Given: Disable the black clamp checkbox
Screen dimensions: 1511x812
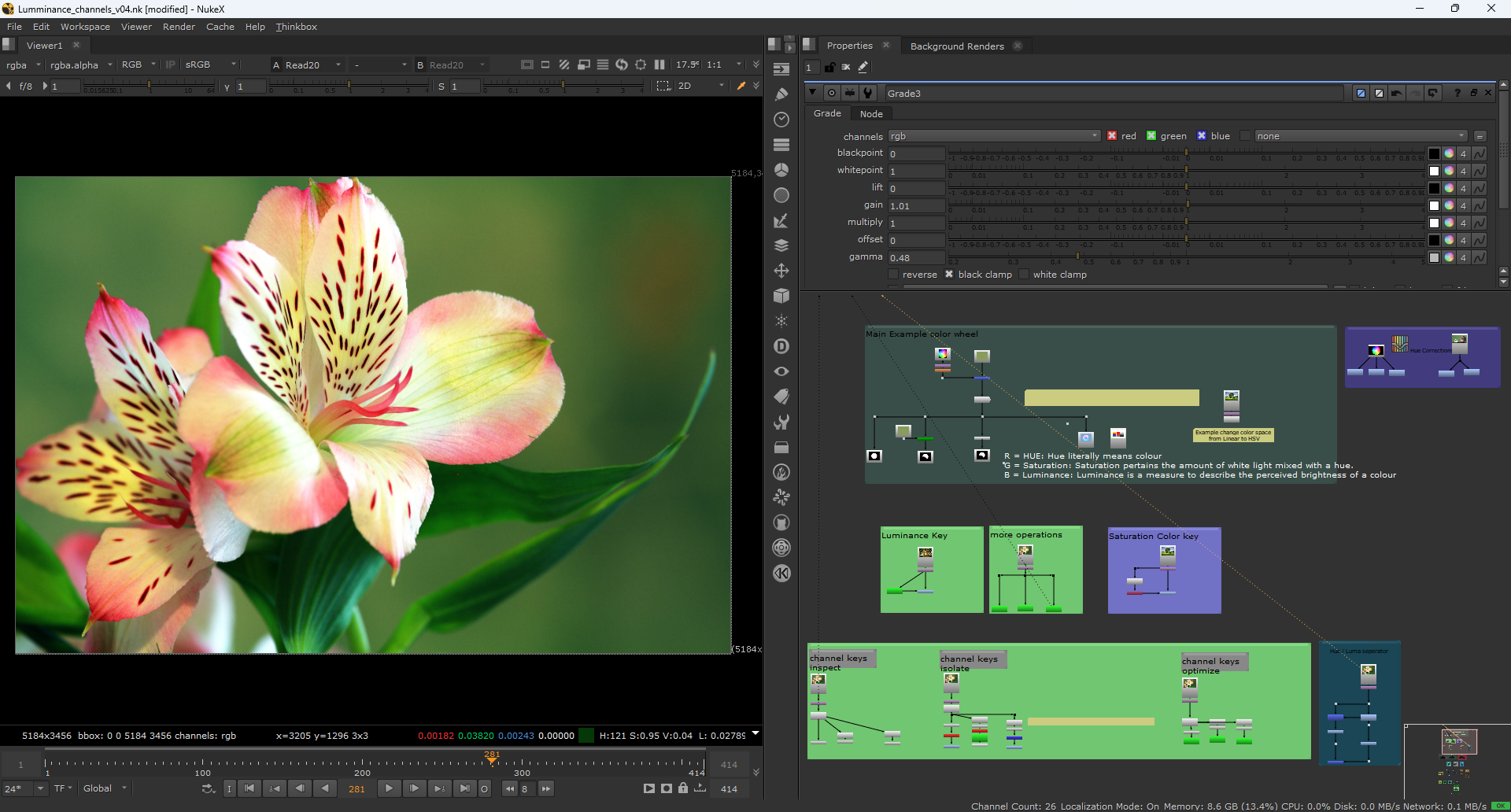Looking at the screenshot, I should pyautogui.click(x=949, y=275).
